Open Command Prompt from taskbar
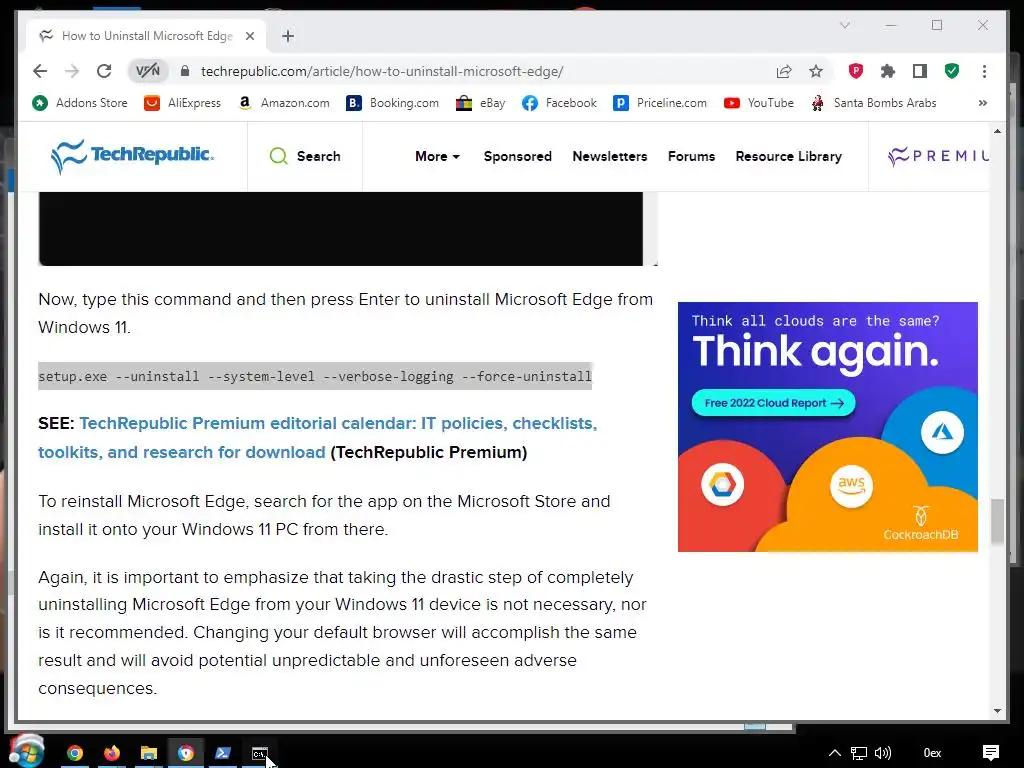The image size is (1024, 768). coord(260,753)
